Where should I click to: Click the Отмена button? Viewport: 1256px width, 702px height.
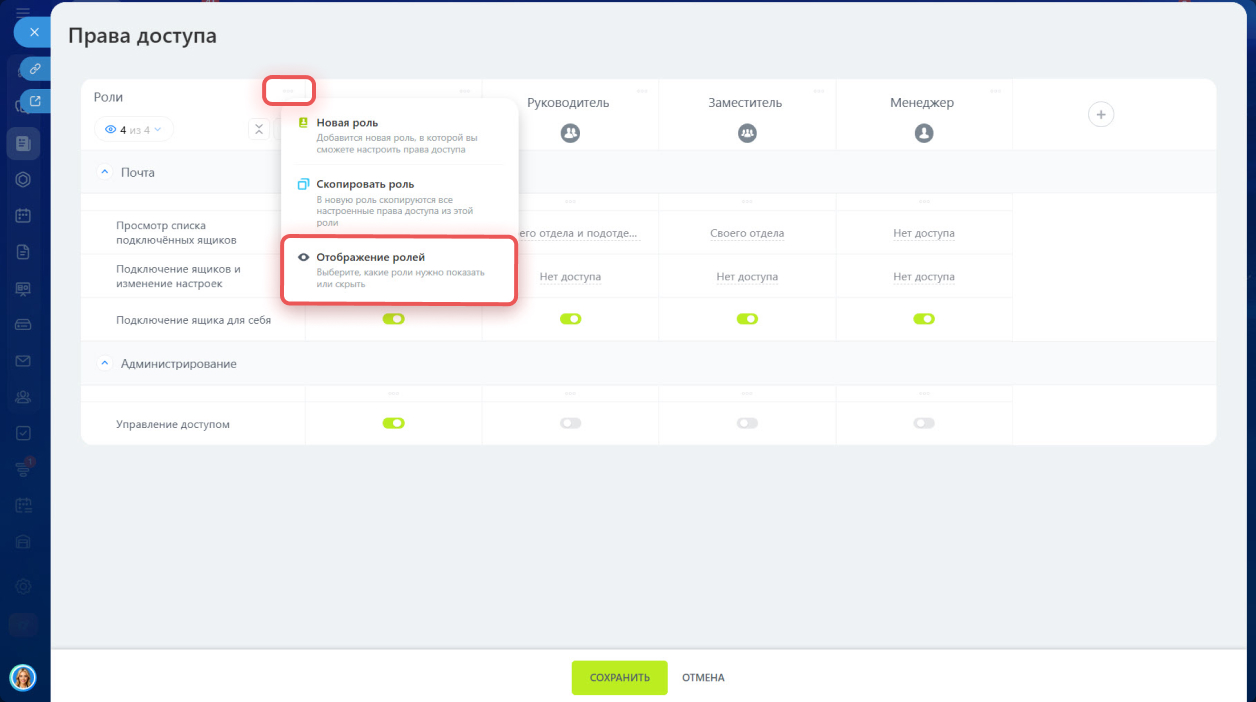coord(703,677)
